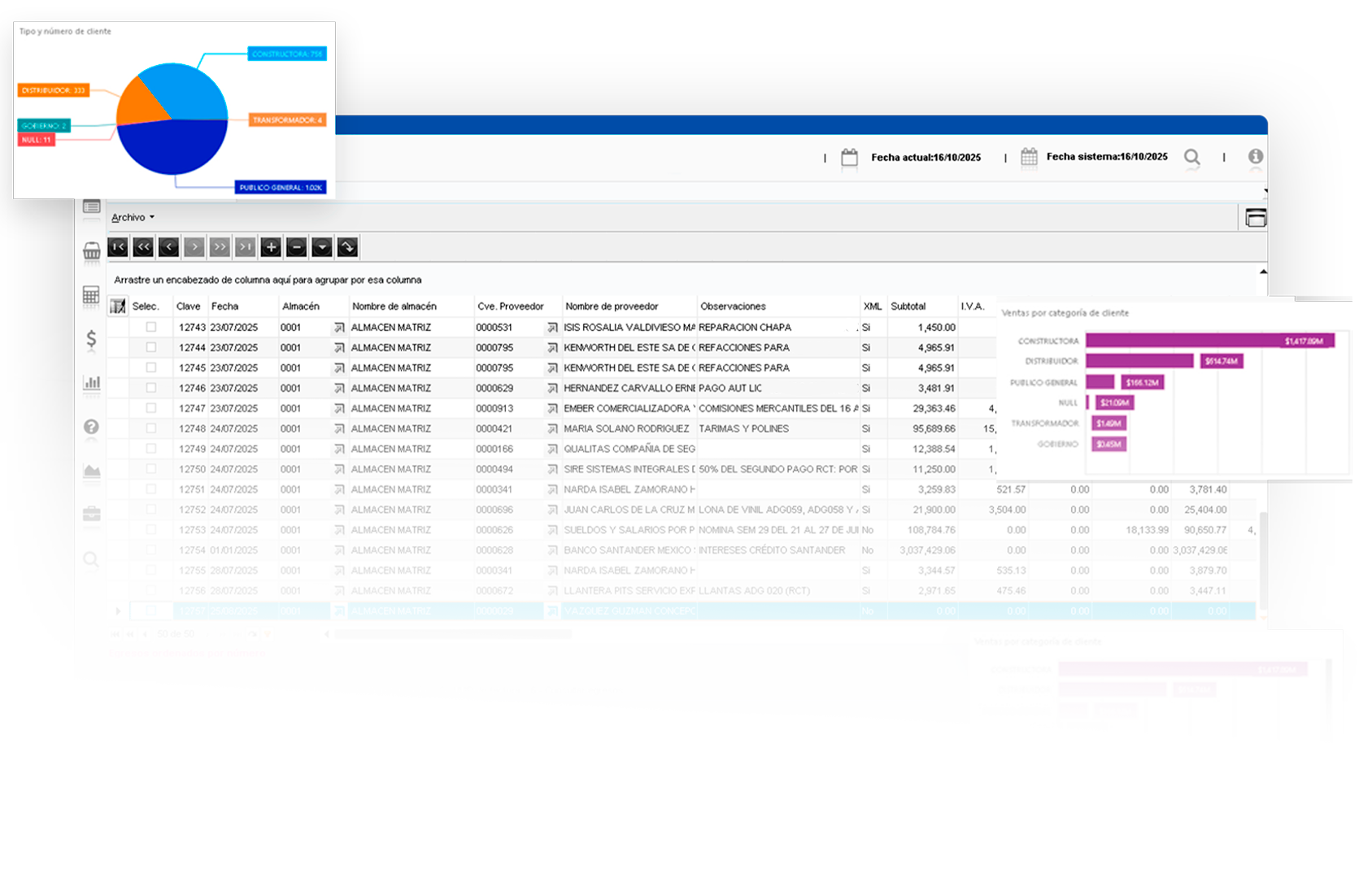Open the bar chart reports sidebar icon

[x=92, y=382]
